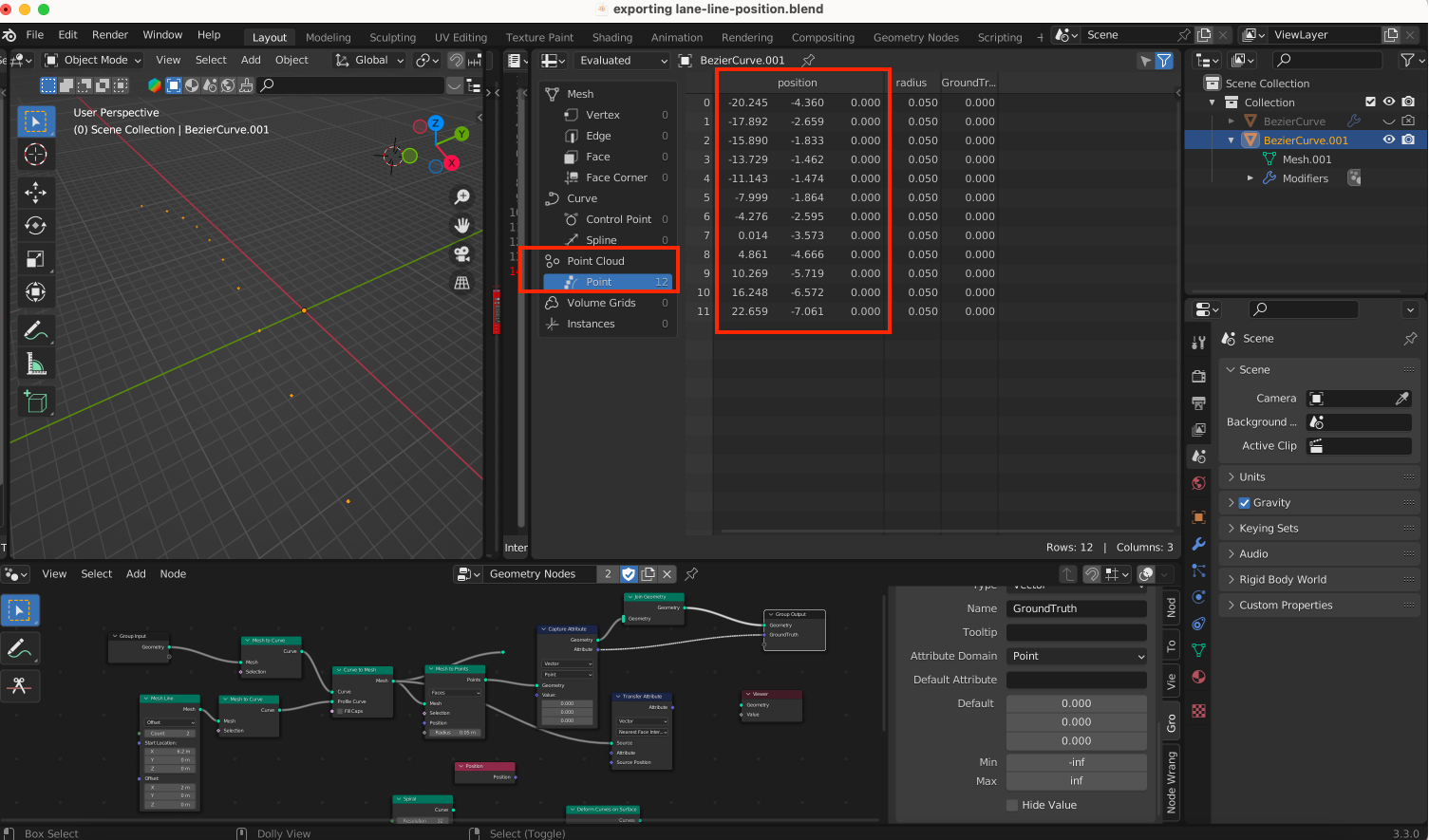Expand the Modifiers row in outliner
This screenshot has height=840, width=1429.
click(x=1250, y=178)
